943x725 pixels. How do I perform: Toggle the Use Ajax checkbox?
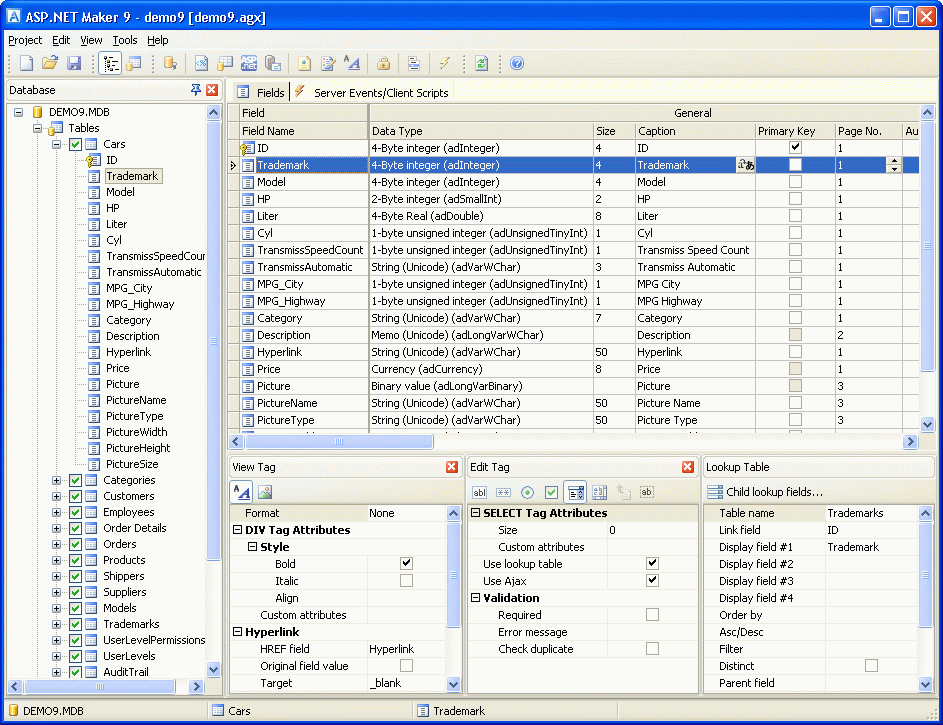652,580
